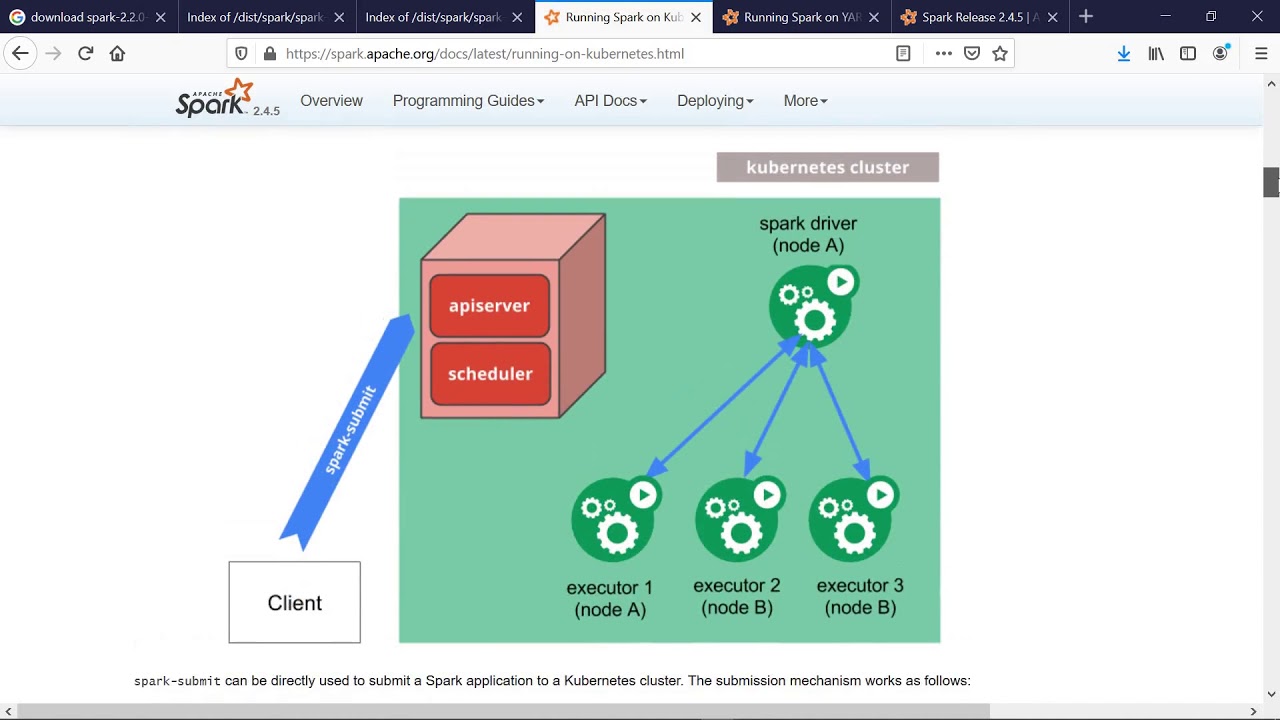This screenshot has width=1280, height=720.
Task: Close the Spark Release 2.4.5 tab
Action: (x=1052, y=17)
